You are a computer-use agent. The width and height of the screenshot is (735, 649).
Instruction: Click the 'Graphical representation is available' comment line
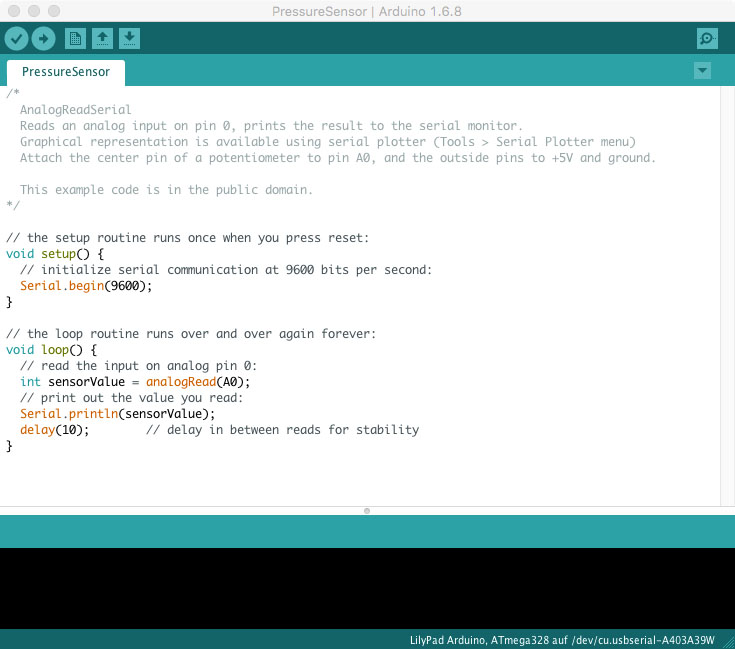[328, 142]
